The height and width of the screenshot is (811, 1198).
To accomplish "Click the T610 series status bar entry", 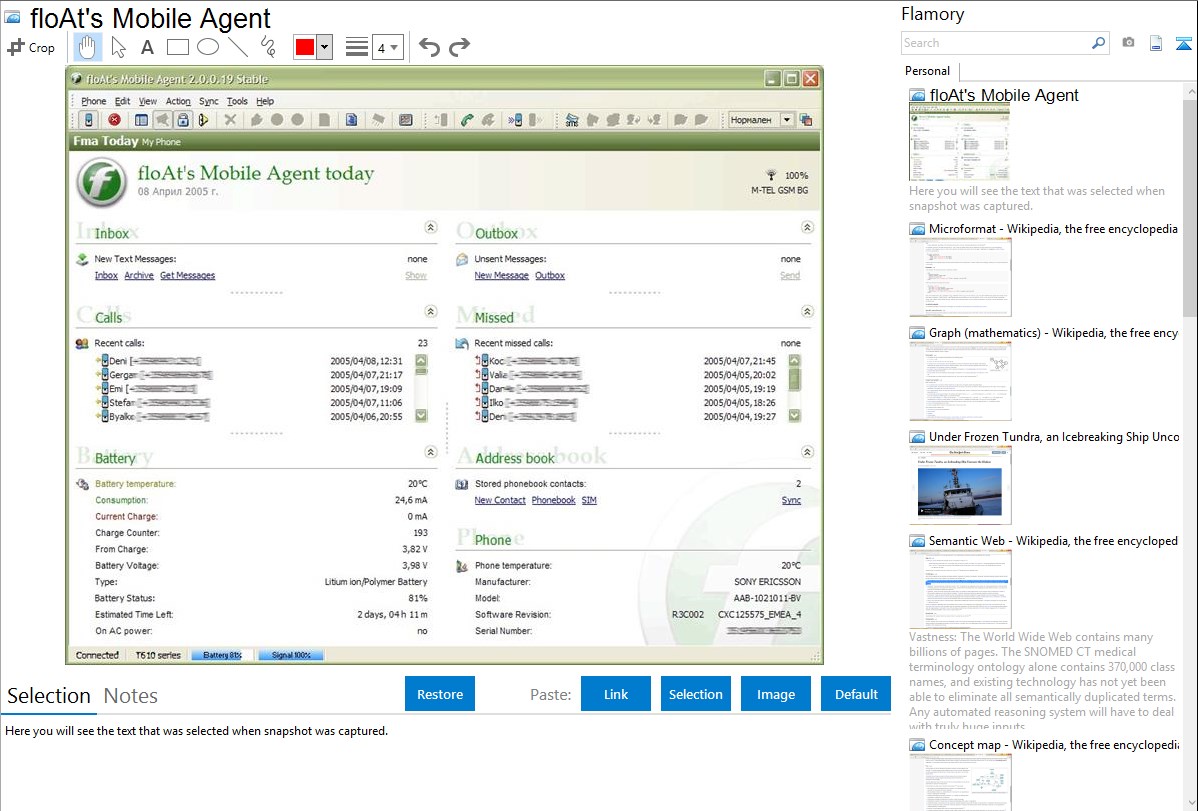I will (x=158, y=655).
